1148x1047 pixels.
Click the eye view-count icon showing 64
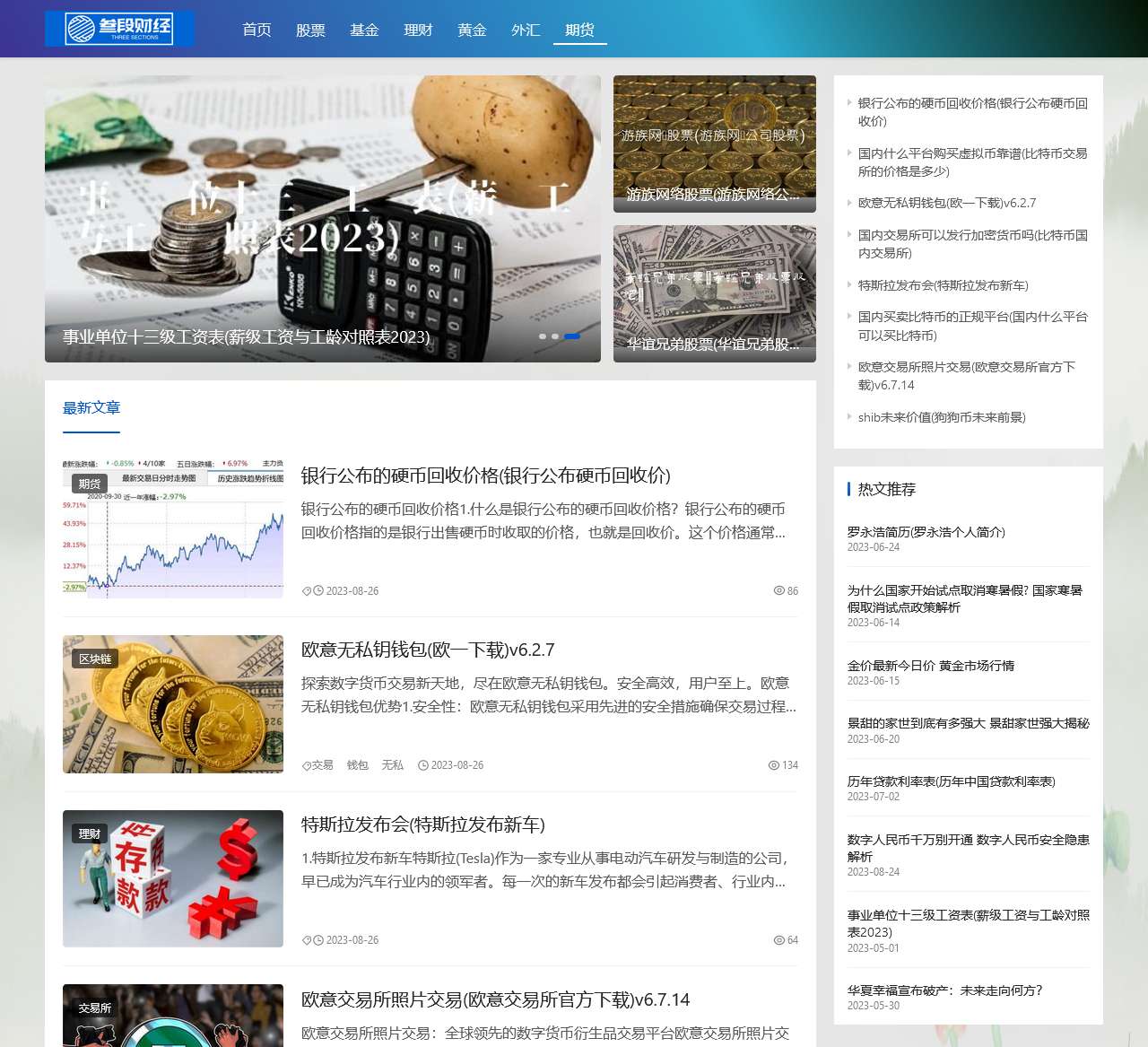point(778,940)
